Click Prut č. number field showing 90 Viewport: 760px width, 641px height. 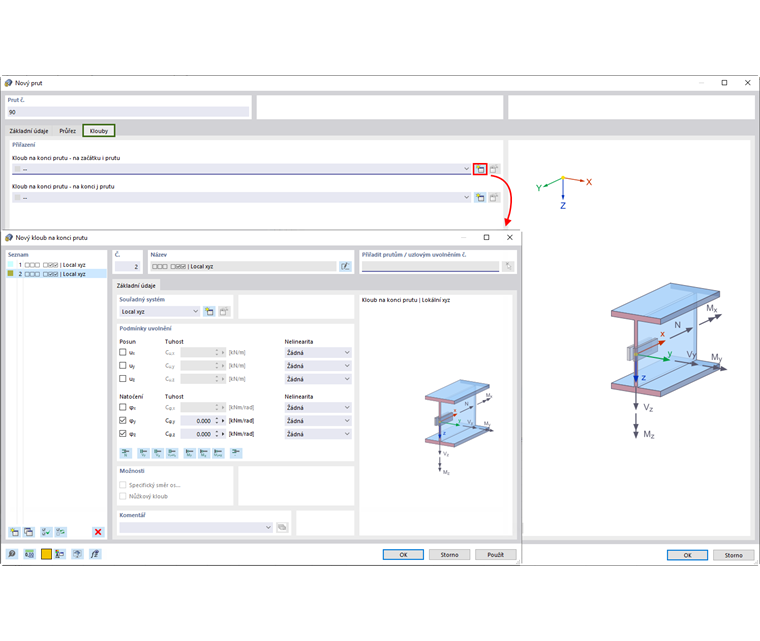128,112
